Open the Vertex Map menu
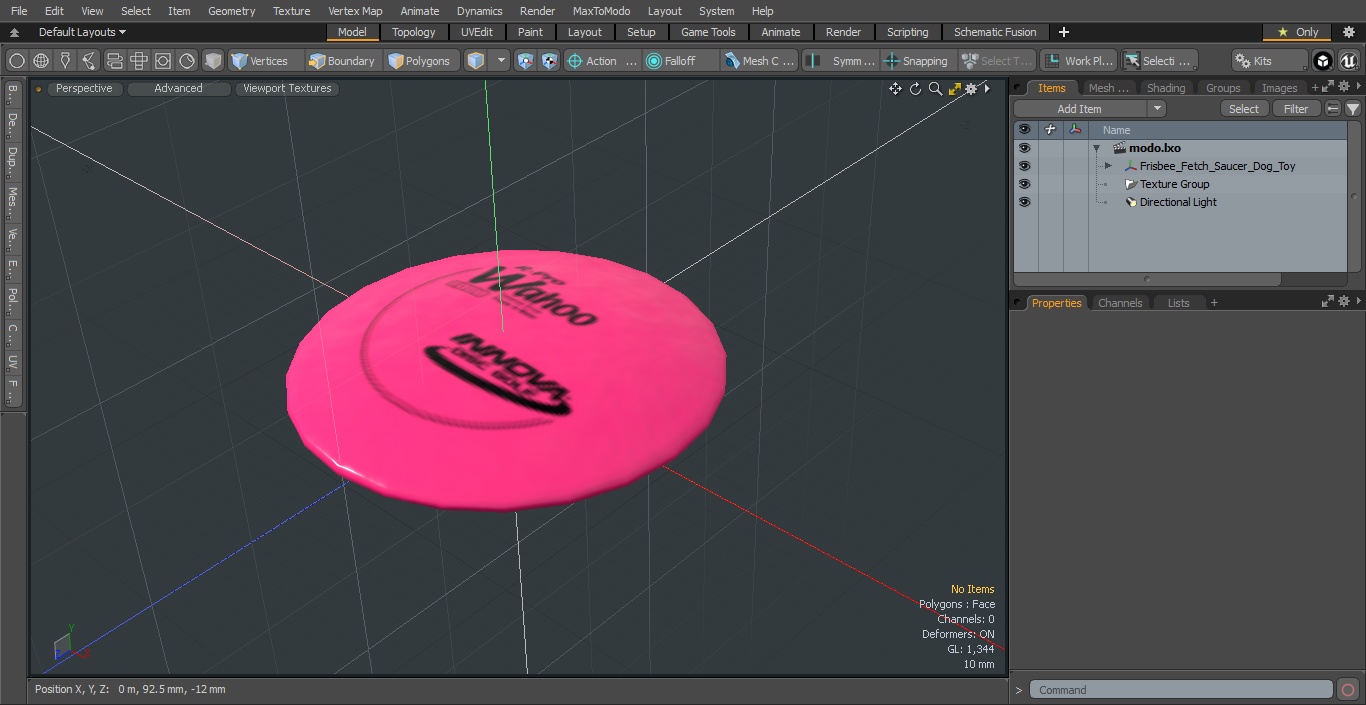Screen dimensions: 1366x705 pos(355,11)
